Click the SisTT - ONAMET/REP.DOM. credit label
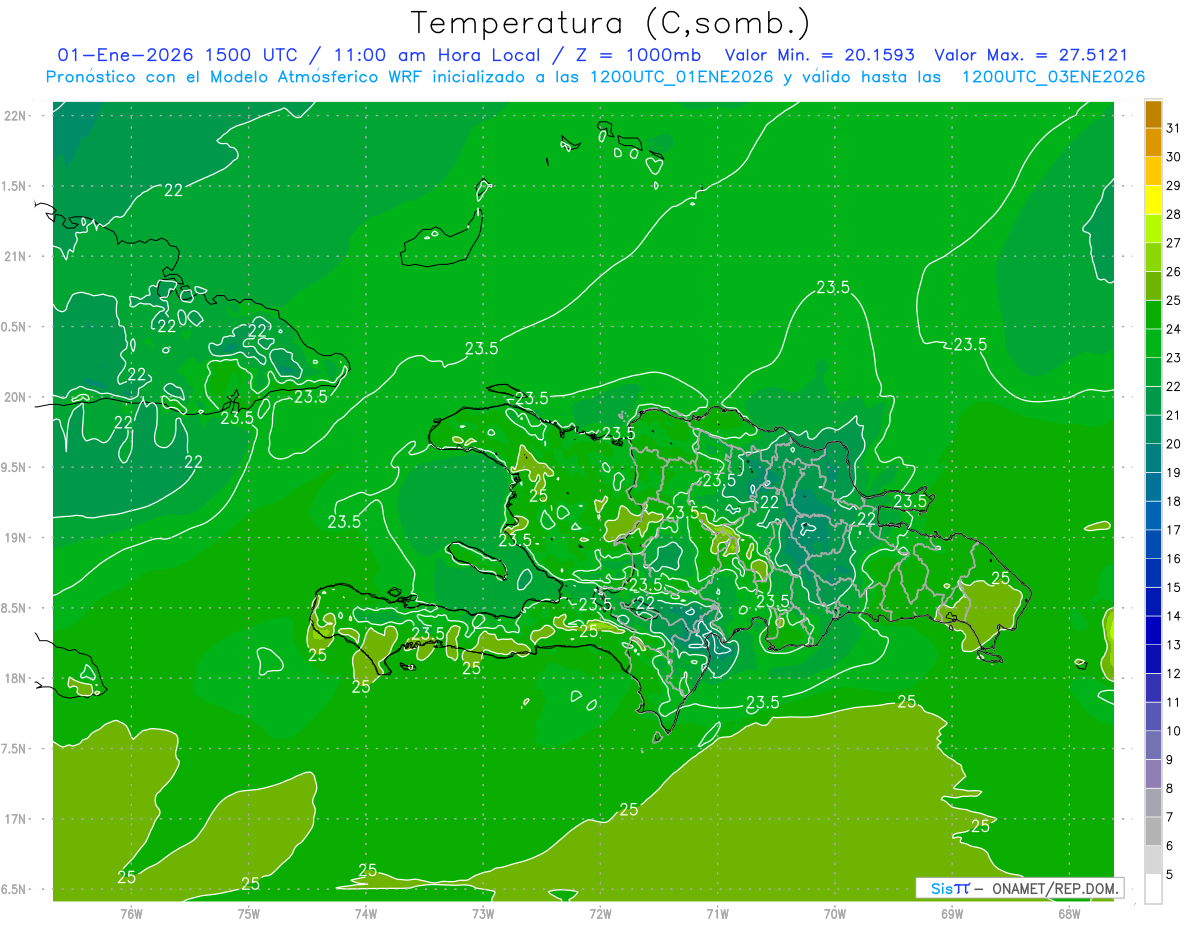Image resolution: width=1200 pixels, height=927 pixels. coord(1019,888)
